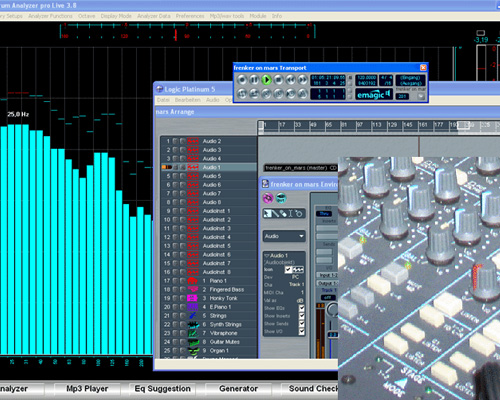Open the Audio menu in Logic Platinum
This screenshot has height=400, width=500.
coord(213,100)
